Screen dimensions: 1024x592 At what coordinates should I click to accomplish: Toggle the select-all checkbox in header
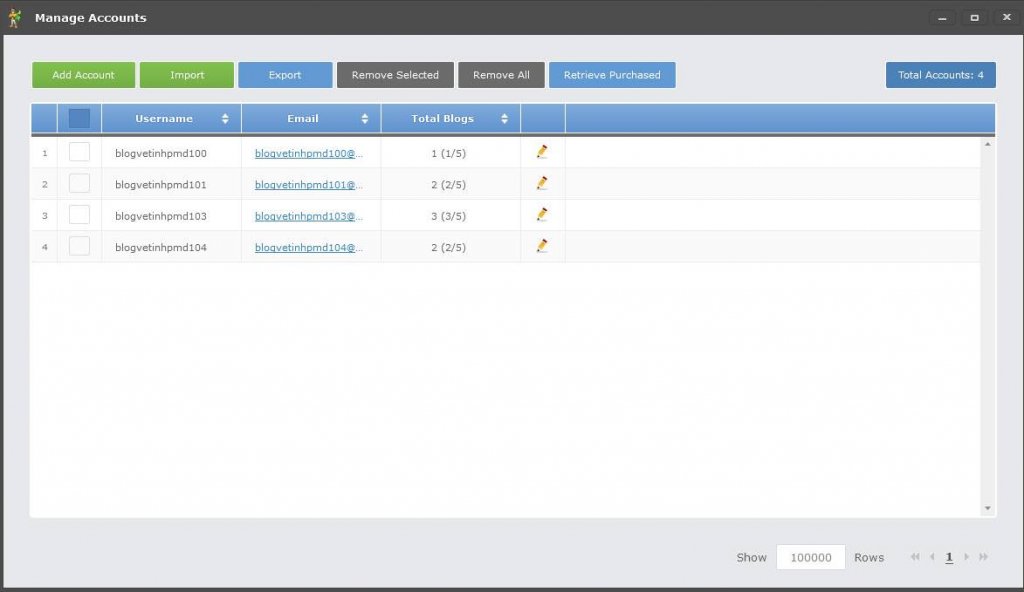[79, 118]
